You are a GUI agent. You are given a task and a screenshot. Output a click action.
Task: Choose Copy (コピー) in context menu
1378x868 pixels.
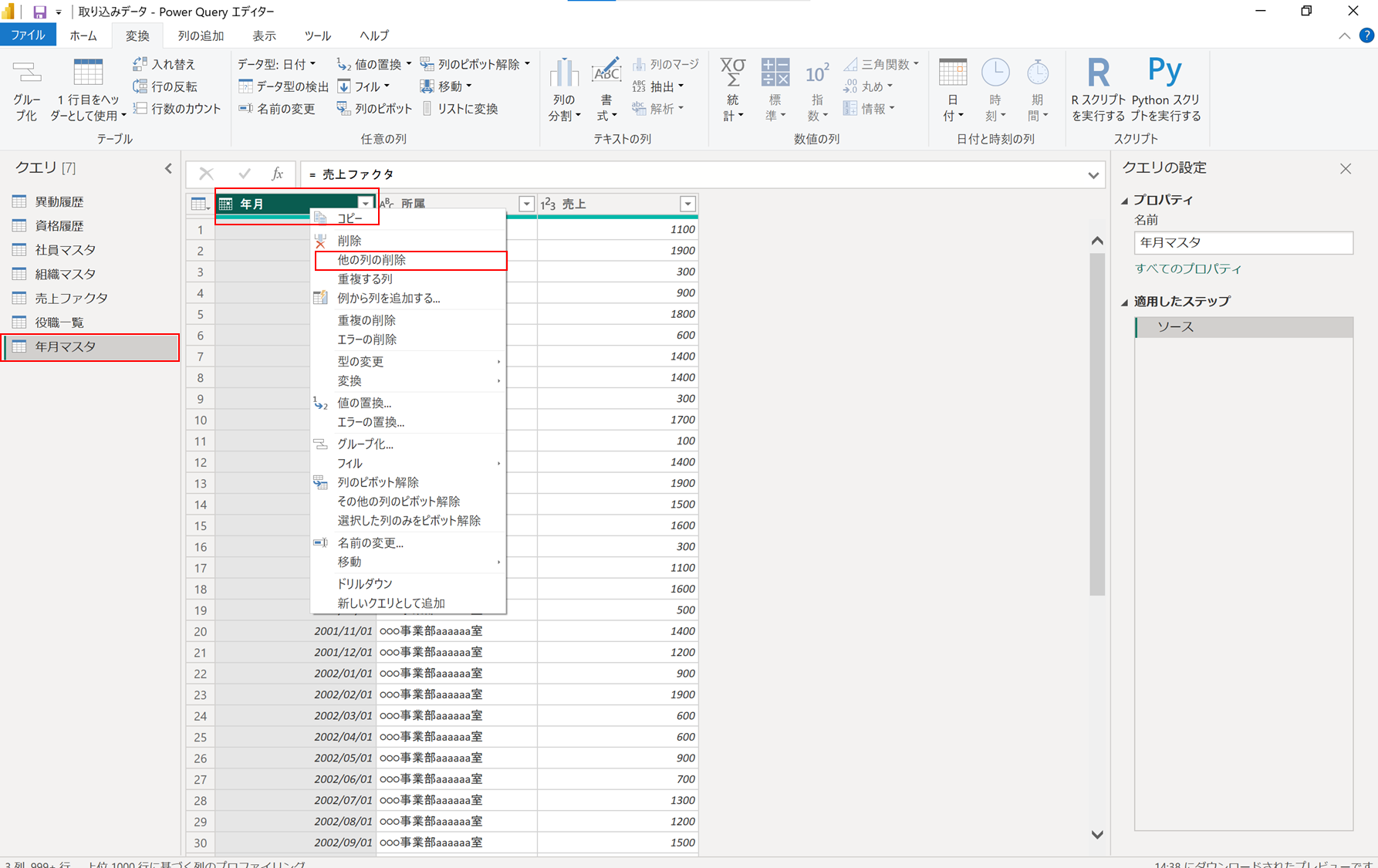(x=408, y=218)
